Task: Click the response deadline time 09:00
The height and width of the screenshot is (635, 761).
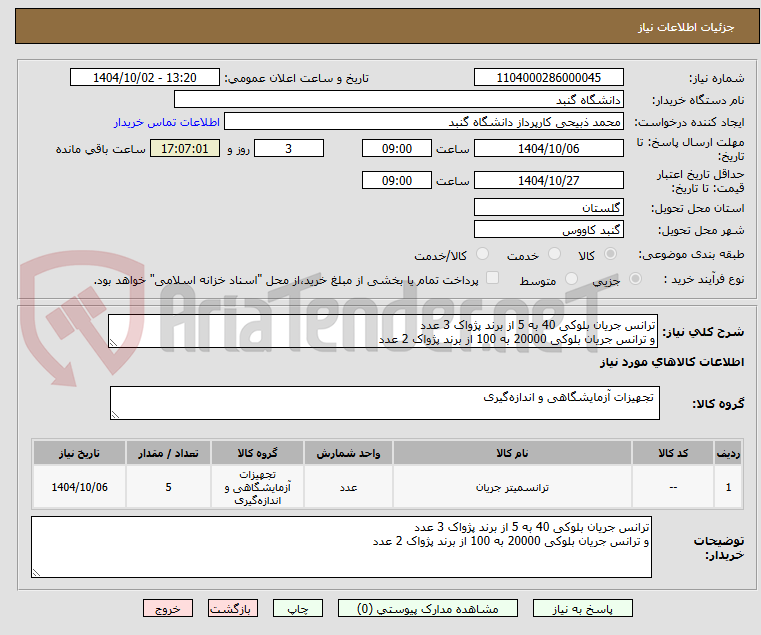Action: pyautogui.click(x=397, y=149)
